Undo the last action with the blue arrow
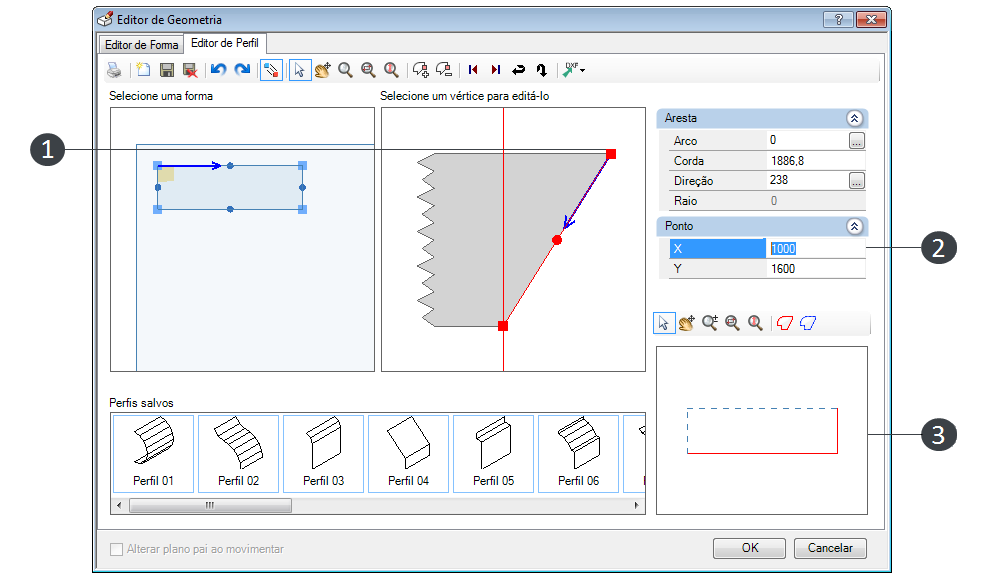The height and width of the screenshot is (579, 990). [218, 69]
